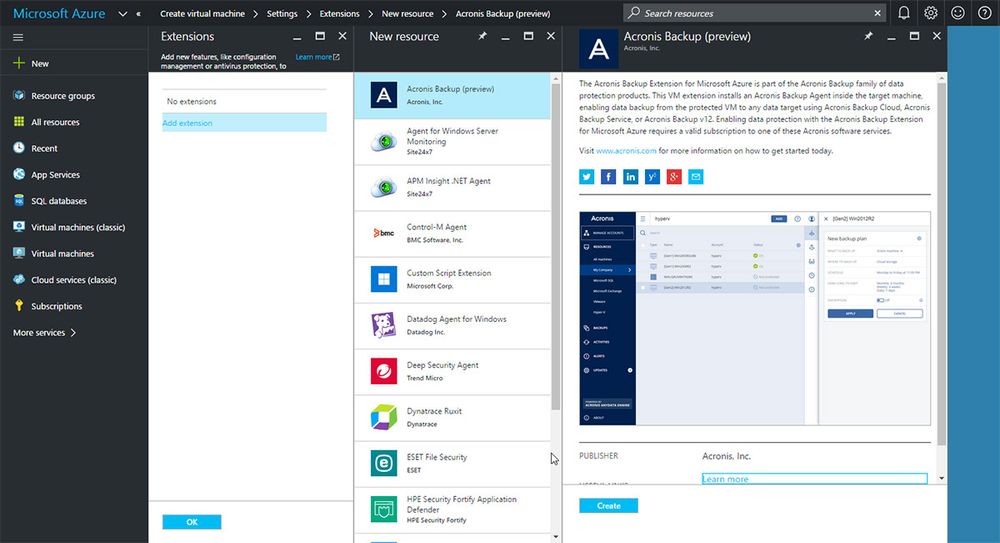Share on Google Plus icon

click(674, 177)
